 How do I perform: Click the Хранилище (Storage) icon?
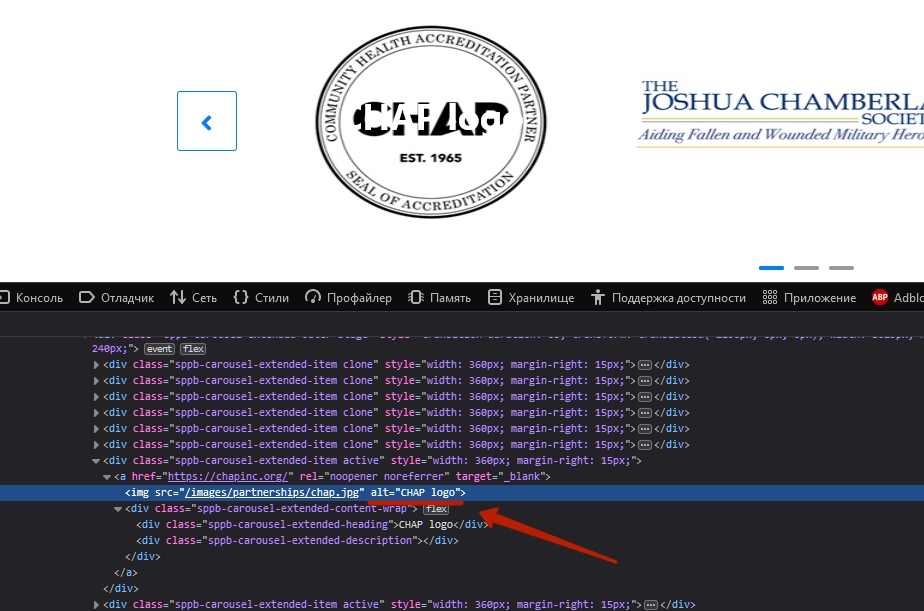tap(495, 297)
